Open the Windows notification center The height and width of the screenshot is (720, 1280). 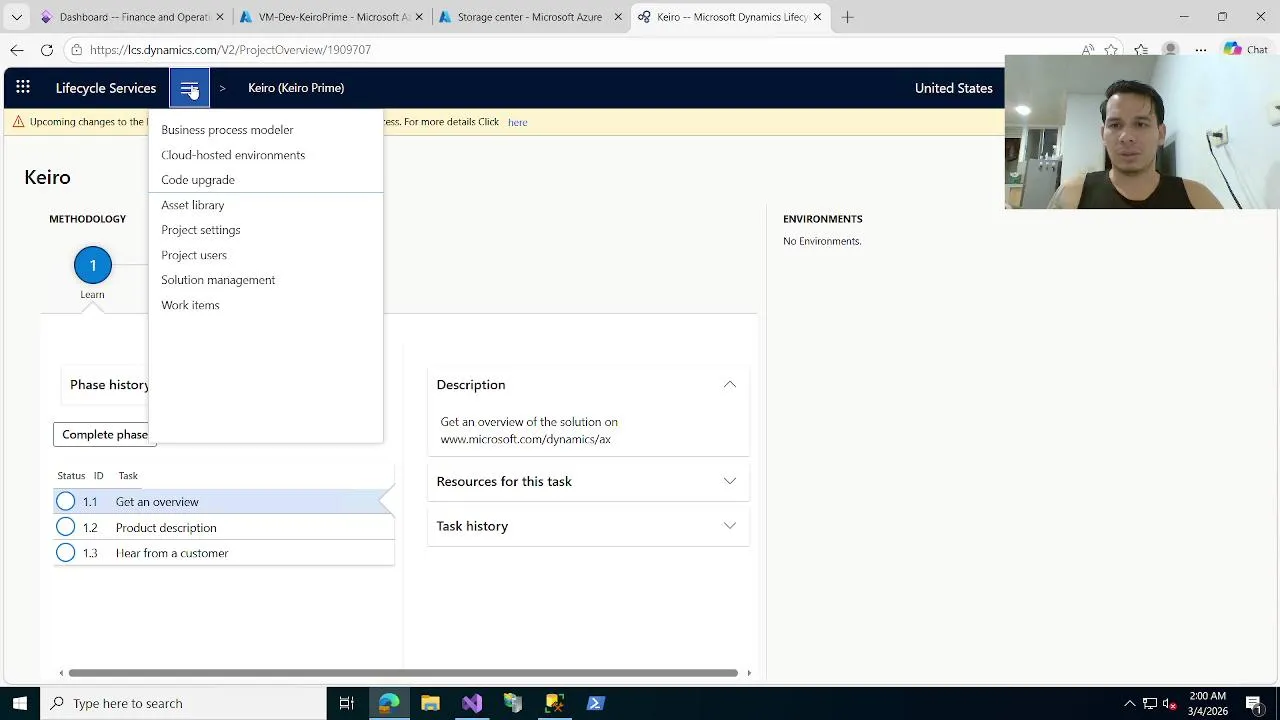pos(1254,703)
